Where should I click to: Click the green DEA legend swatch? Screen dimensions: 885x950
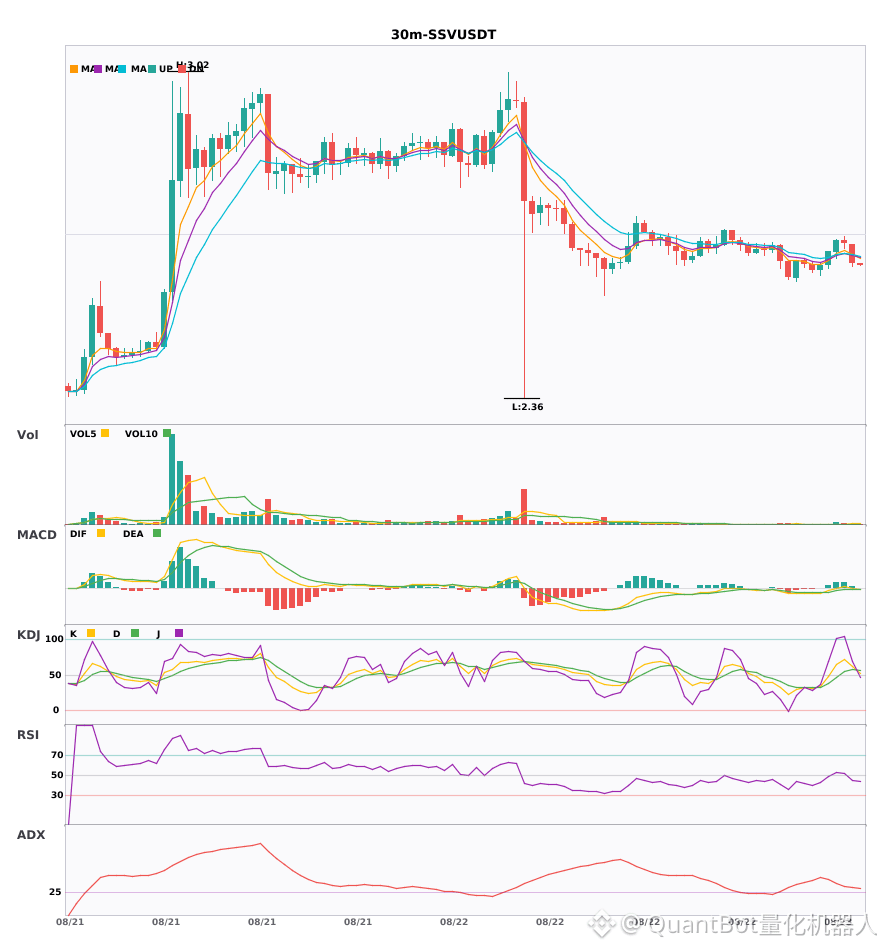point(157,533)
